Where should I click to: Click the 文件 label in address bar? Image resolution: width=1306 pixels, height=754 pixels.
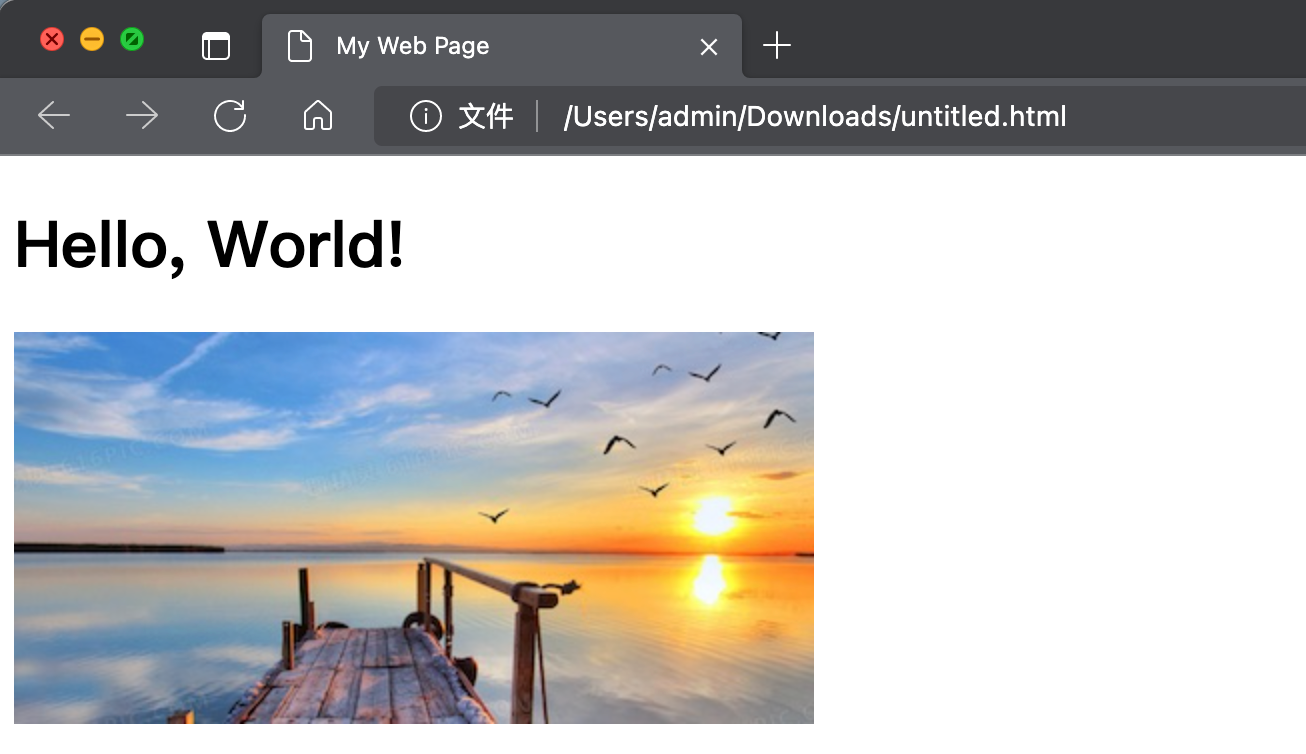tap(486, 117)
